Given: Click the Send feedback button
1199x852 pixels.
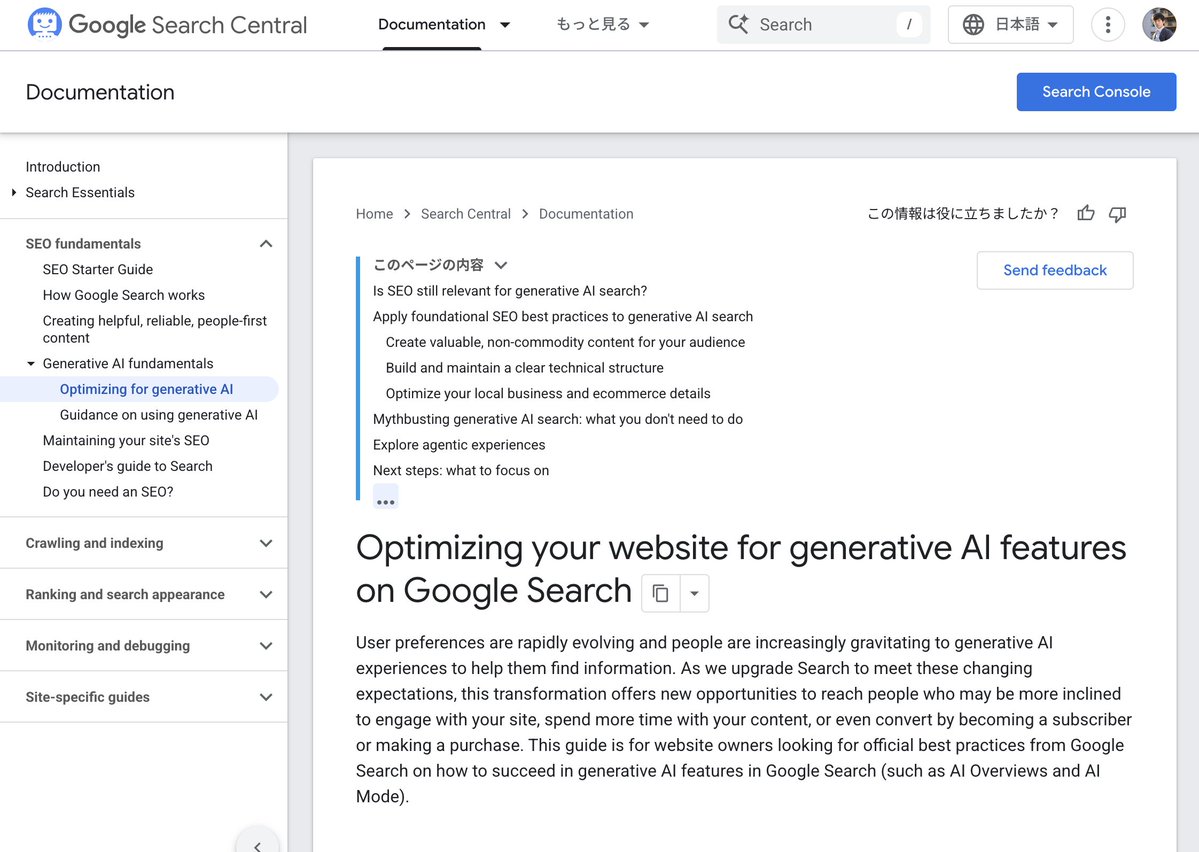Looking at the screenshot, I should point(1054,270).
